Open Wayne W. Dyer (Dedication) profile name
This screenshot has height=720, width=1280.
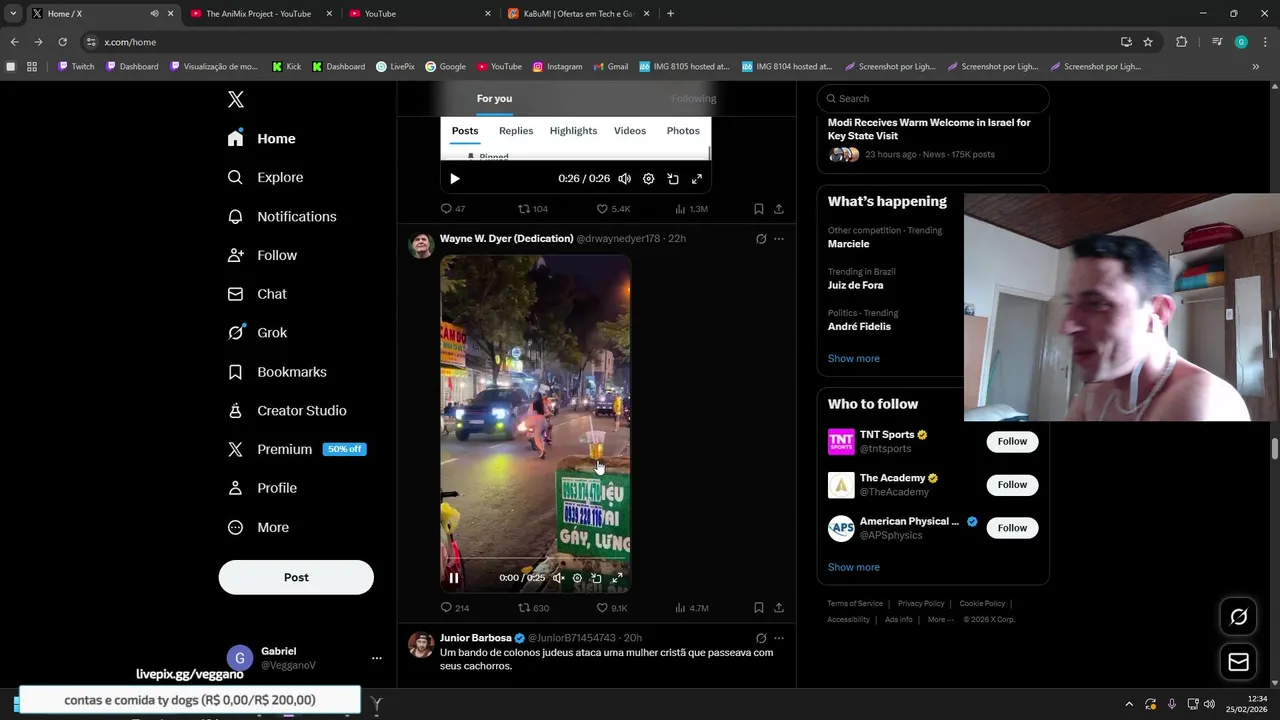pyautogui.click(x=506, y=239)
